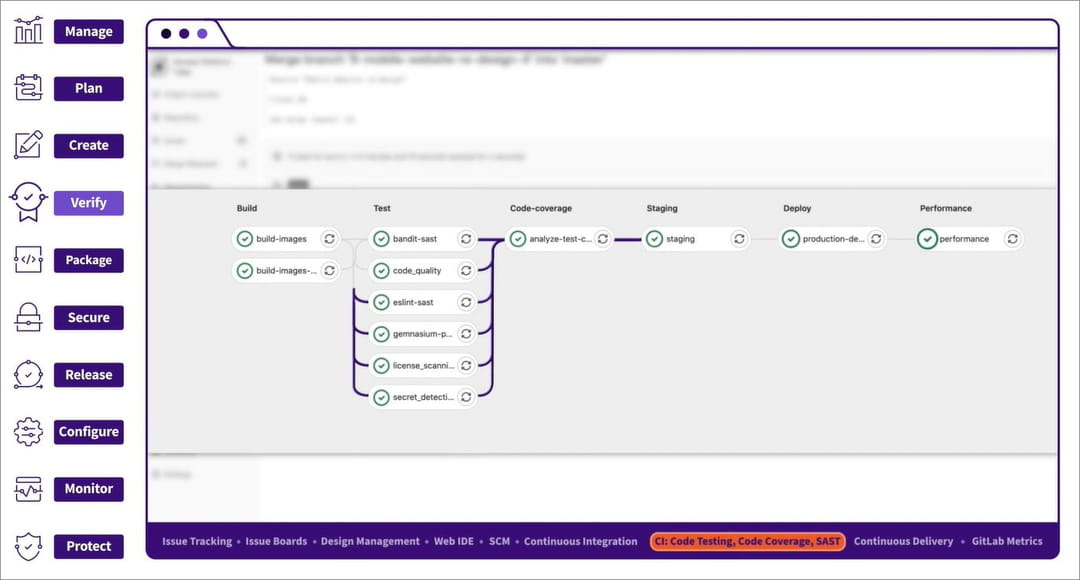Viewport: 1080px width, 580px height.
Task: Open the bandit-sast job
Action: [422, 239]
